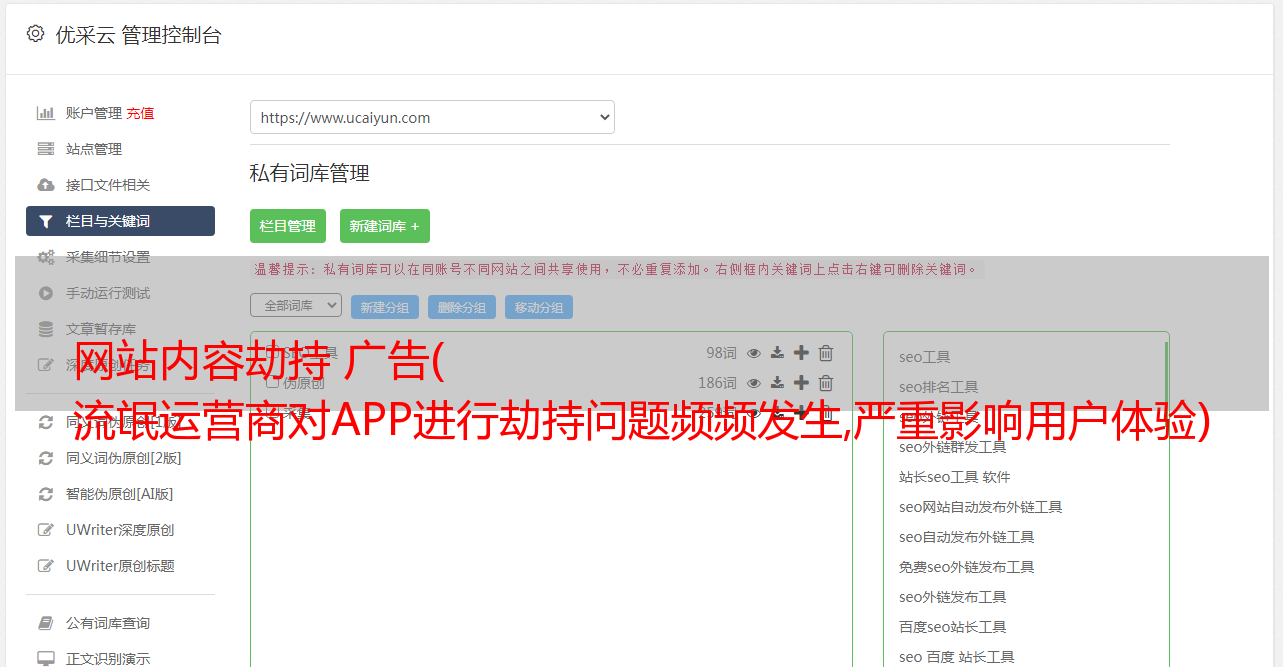Select keyword 'seo外链发布工具'
Viewport: 1283px width, 667px height.
point(953,597)
